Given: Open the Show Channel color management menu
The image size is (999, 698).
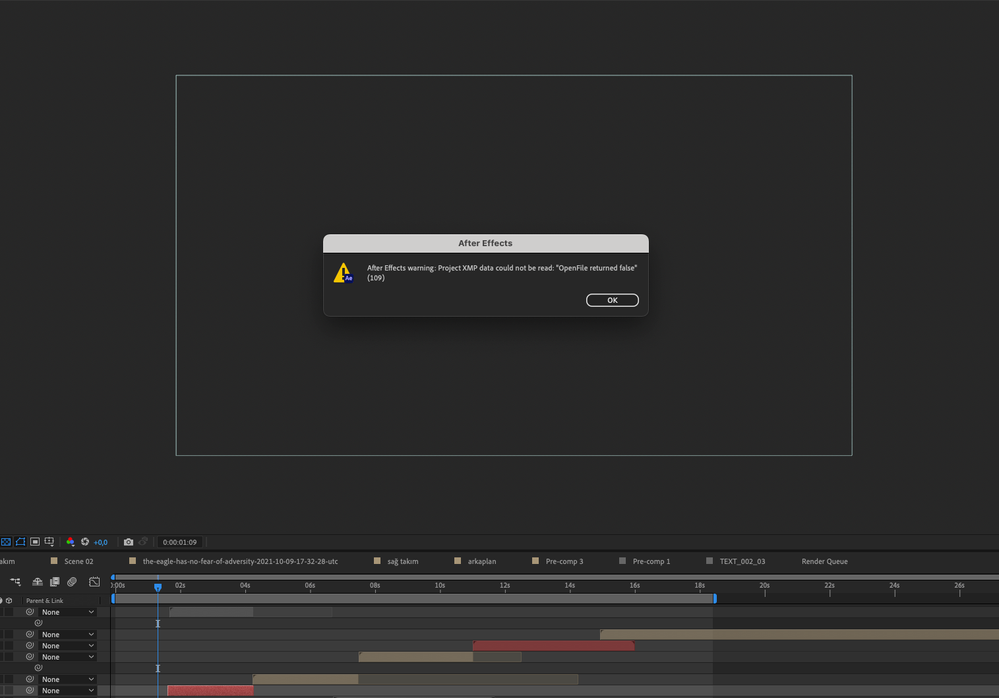Looking at the screenshot, I should 70,542.
